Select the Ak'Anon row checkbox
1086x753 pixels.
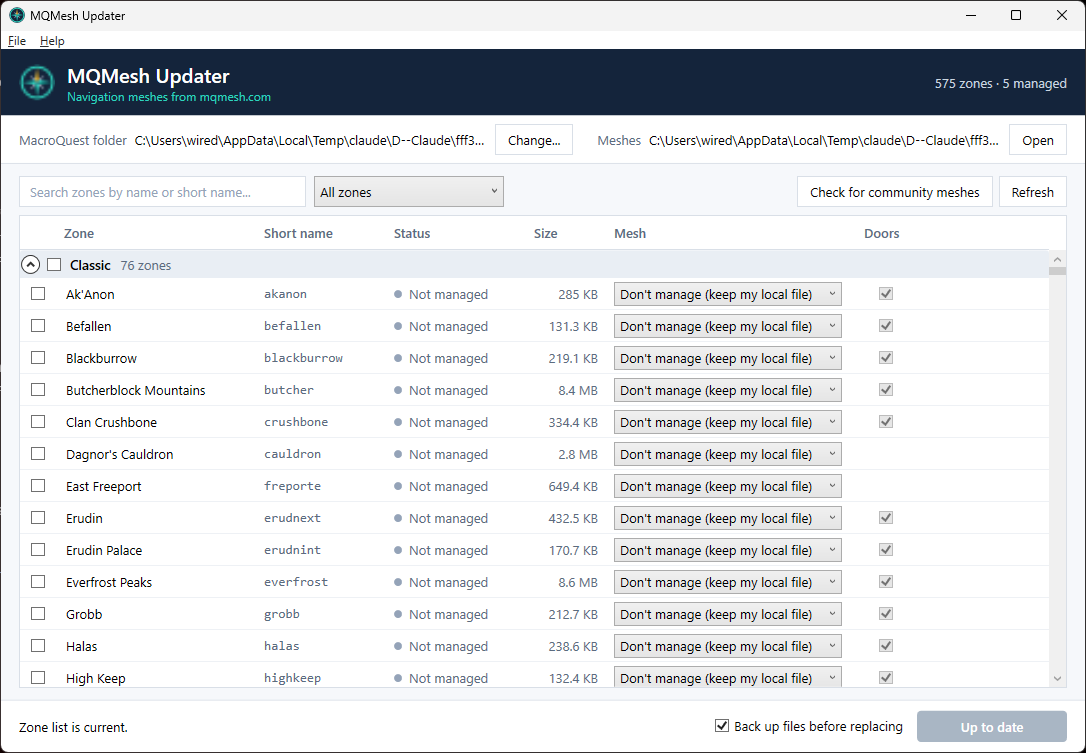38,294
